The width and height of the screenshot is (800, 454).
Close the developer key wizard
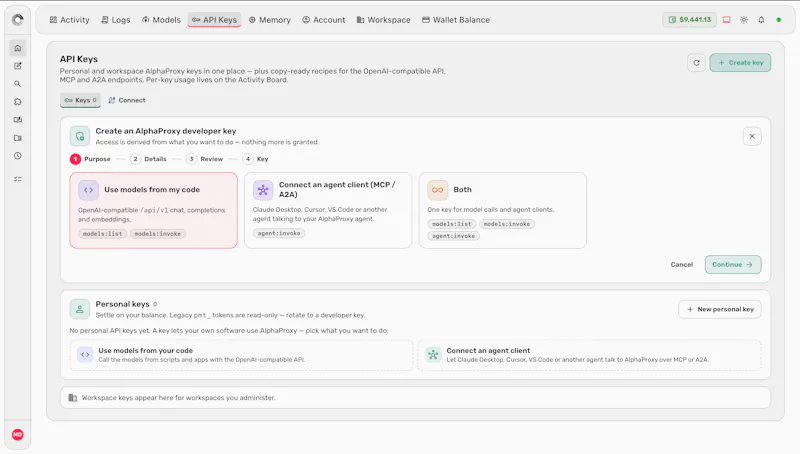752,136
